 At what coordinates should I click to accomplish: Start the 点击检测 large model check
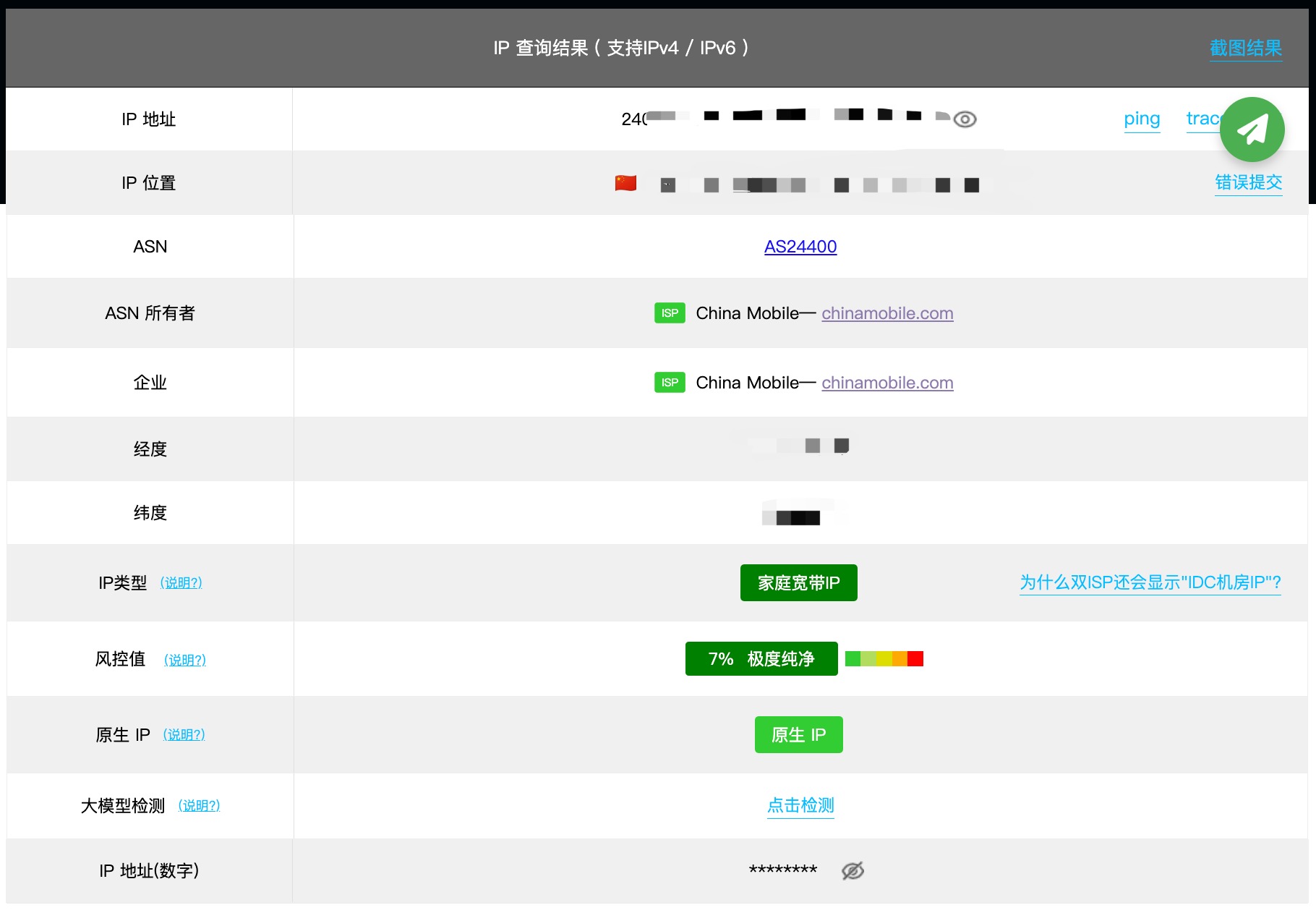click(800, 805)
